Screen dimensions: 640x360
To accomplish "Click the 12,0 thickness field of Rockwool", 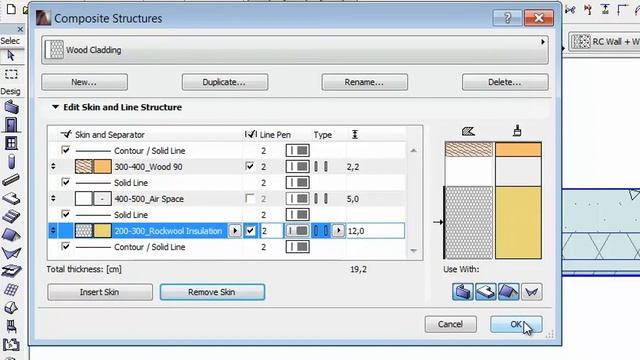I will point(376,231).
